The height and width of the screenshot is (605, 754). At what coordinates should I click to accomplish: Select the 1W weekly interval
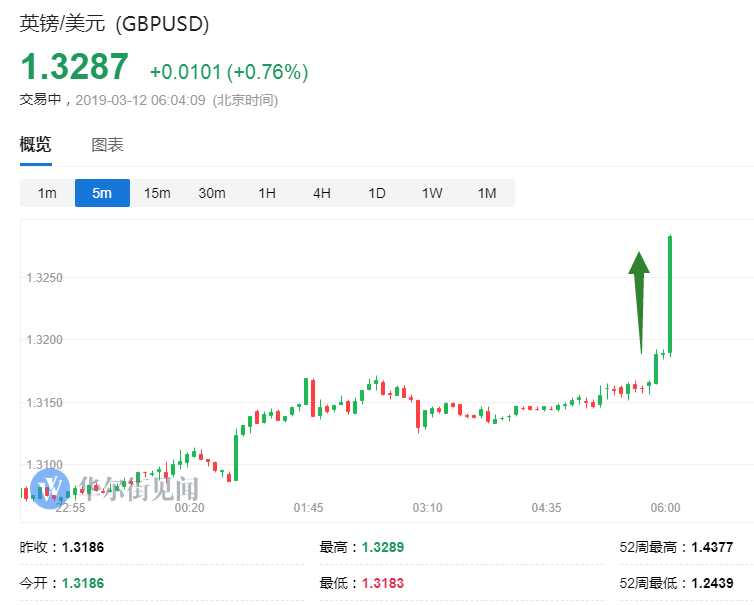tap(432, 193)
